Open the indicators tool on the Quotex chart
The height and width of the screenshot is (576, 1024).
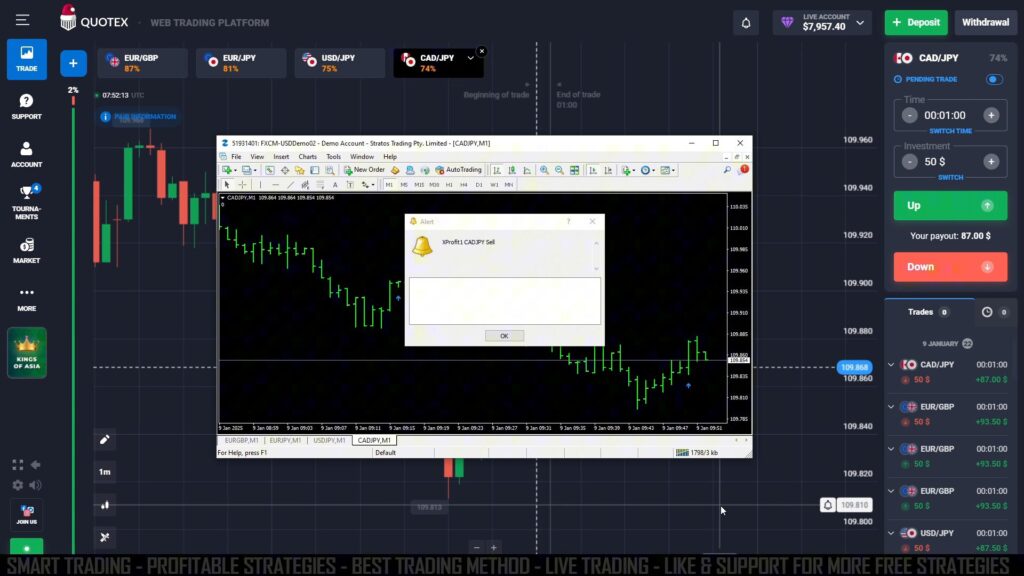click(104, 537)
